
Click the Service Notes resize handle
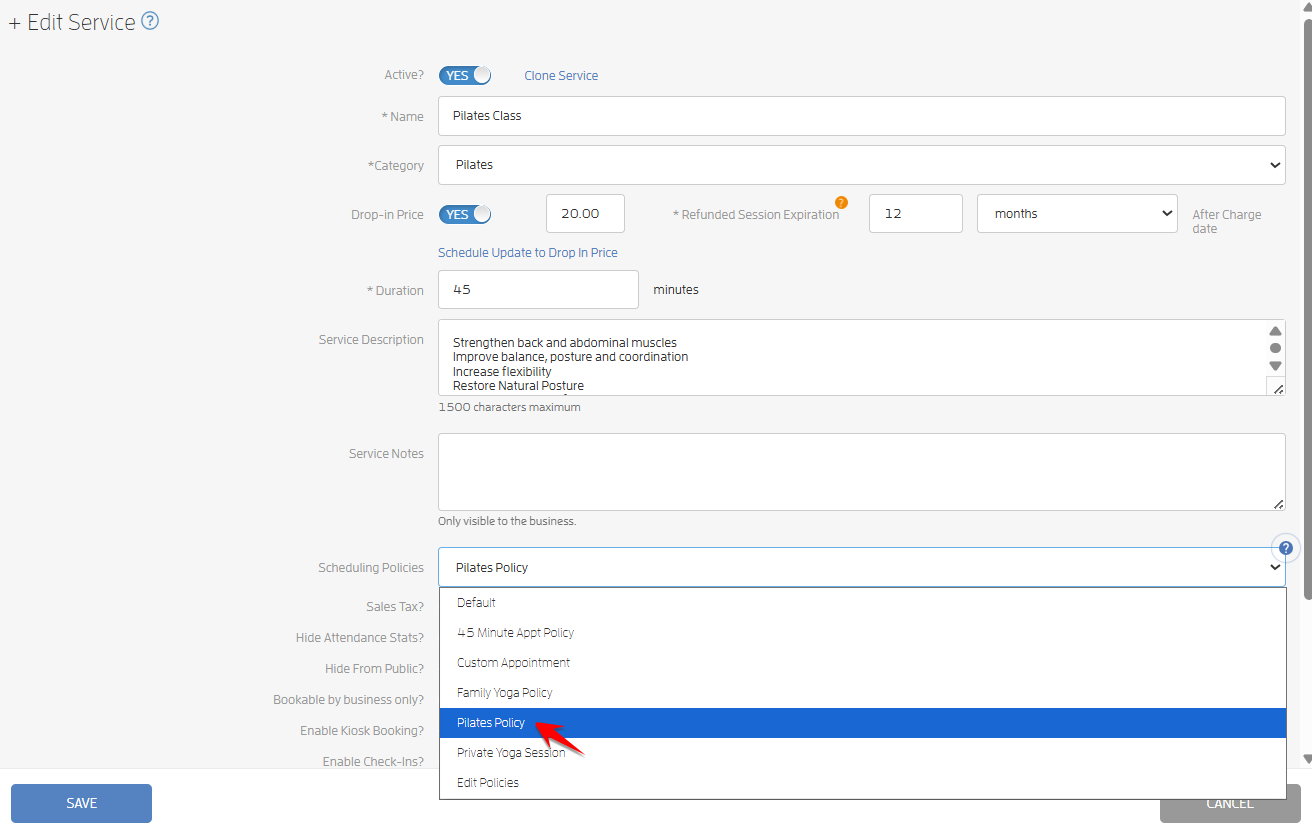(x=1278, y=504)
